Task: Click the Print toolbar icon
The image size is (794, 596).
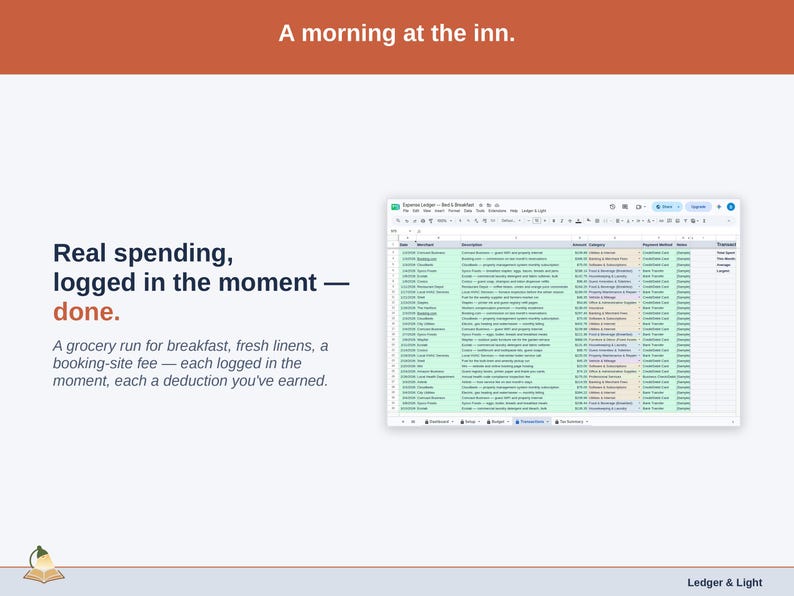Action: click(423, 221)
